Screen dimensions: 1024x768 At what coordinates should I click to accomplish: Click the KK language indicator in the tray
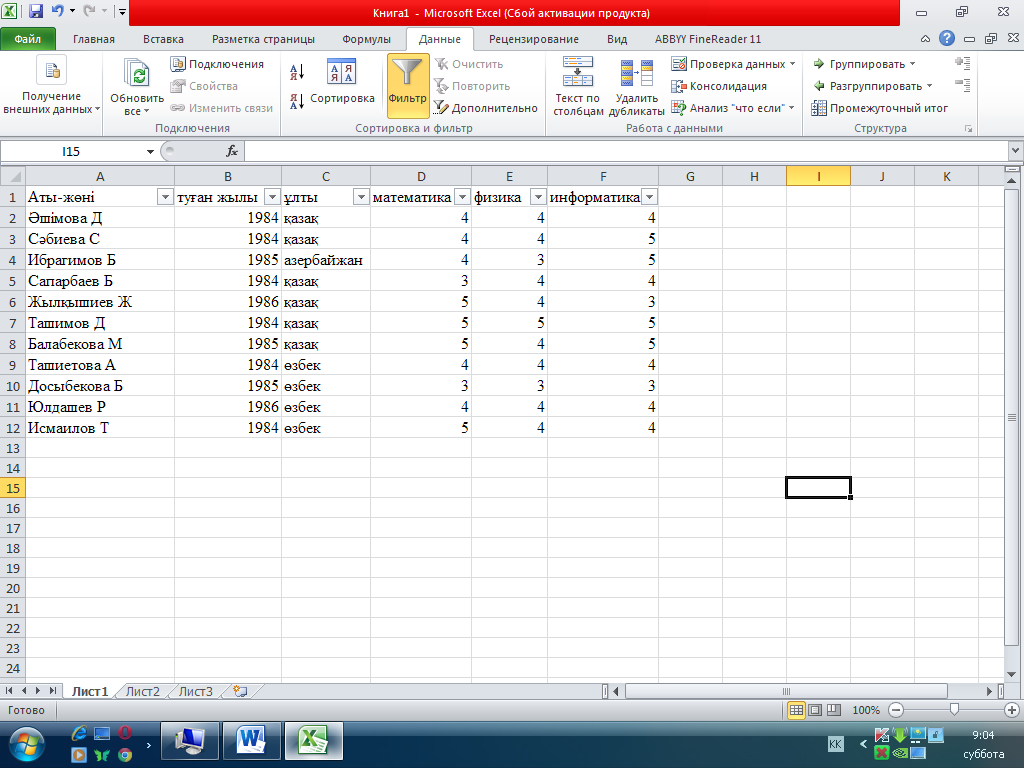835,744
